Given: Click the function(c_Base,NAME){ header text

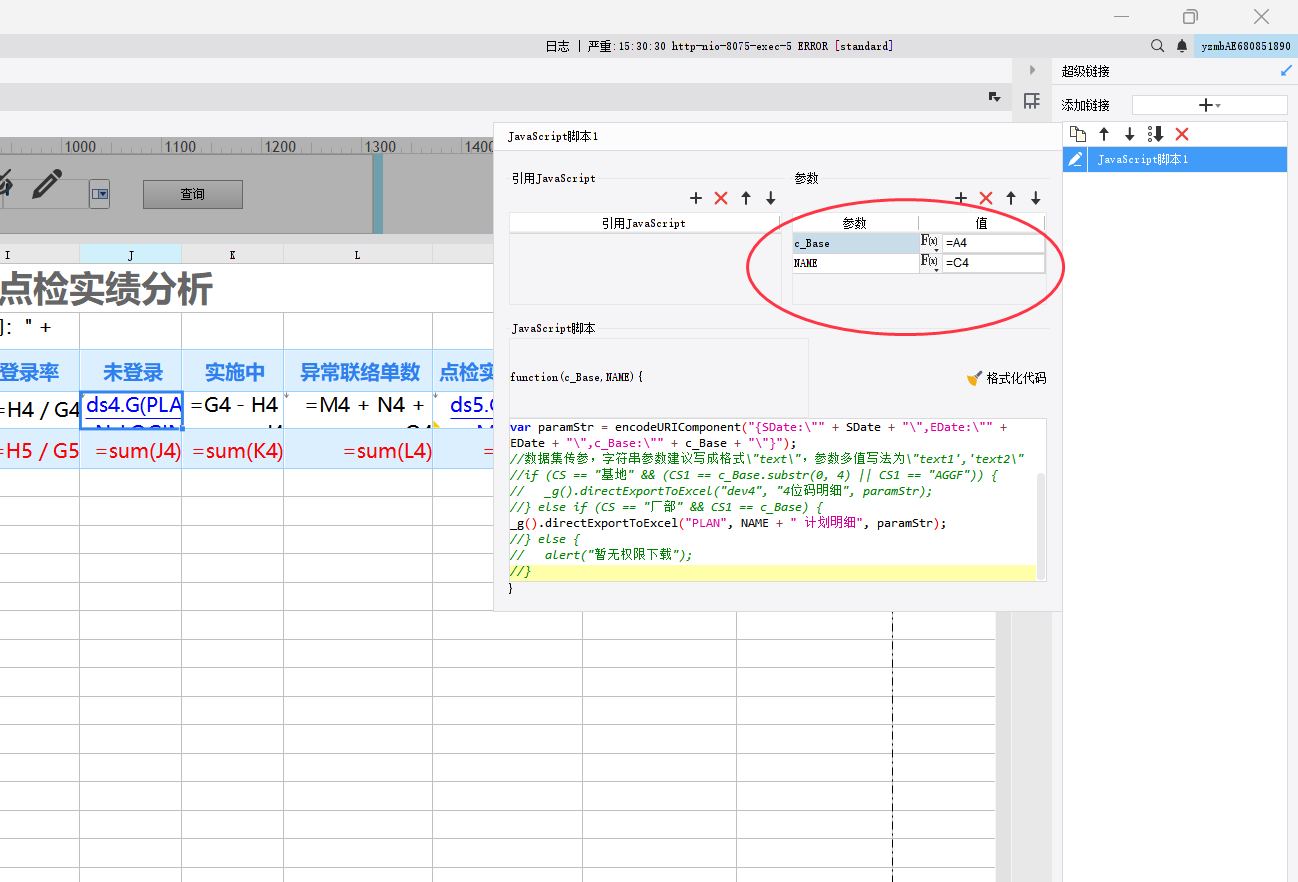Looking at the screenshot, I should pyautogui.click(x=576, y=377).
